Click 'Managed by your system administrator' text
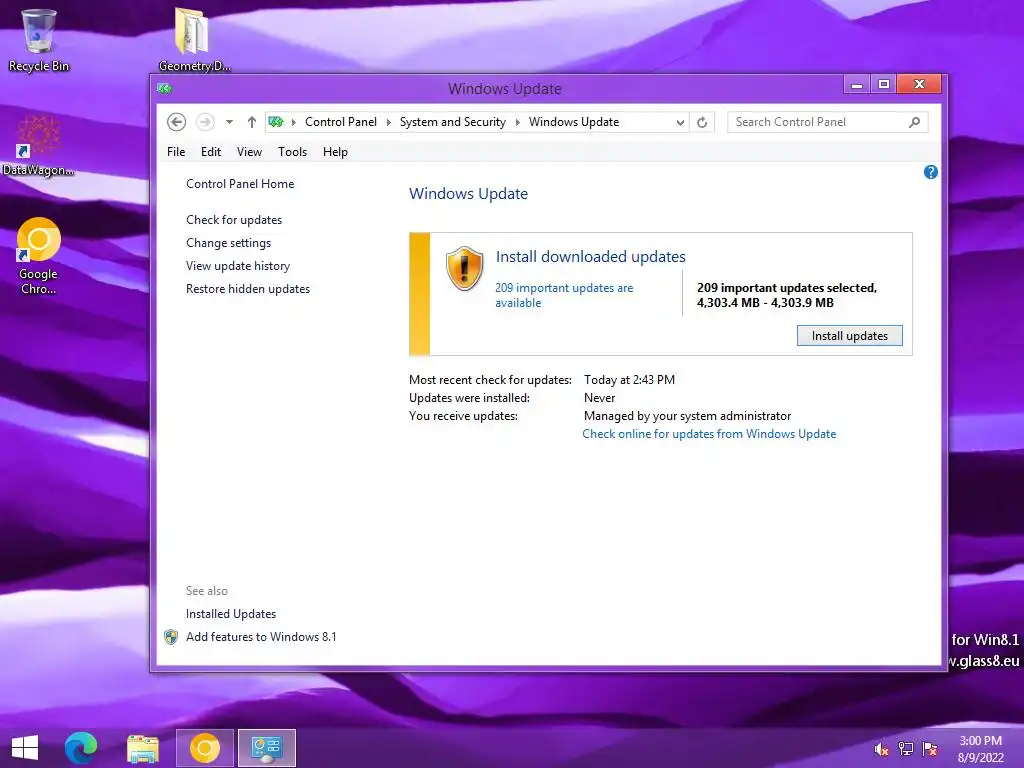Image resolution: width=1024 pixels, height=768 pixels. pyautogui.click(x=688, y=416)
